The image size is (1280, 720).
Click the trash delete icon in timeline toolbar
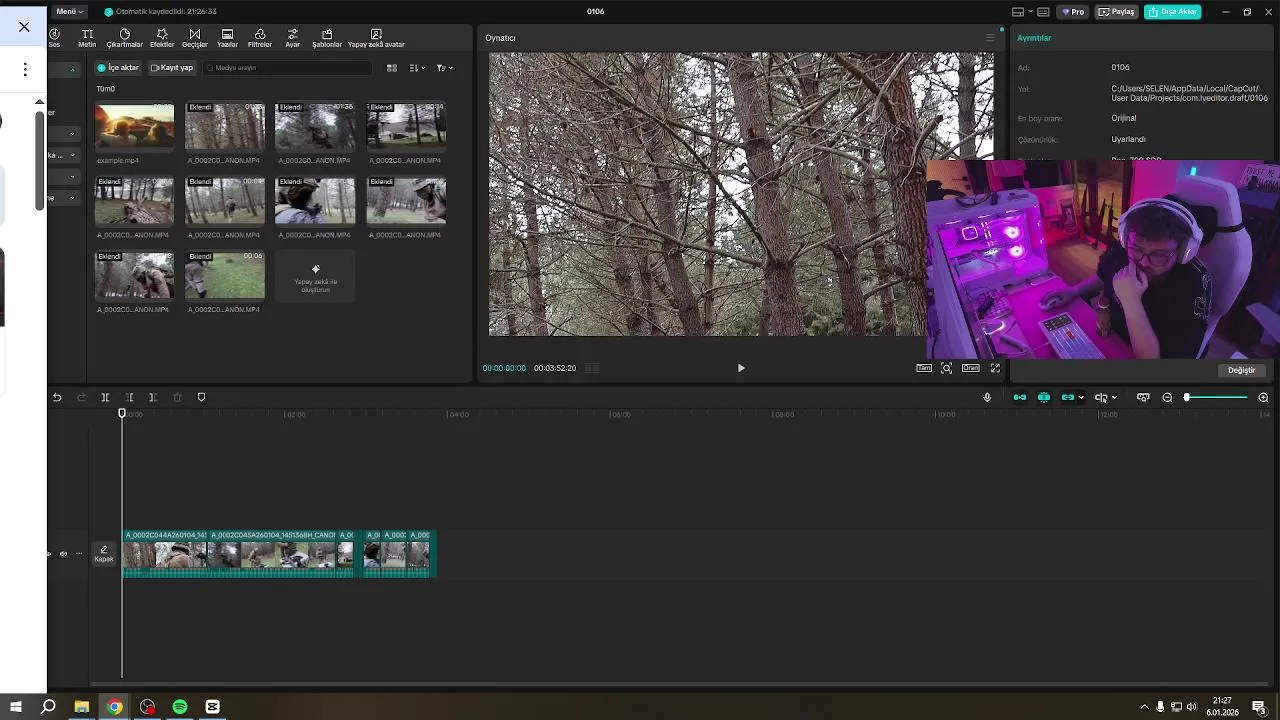(x=177, y=397)
